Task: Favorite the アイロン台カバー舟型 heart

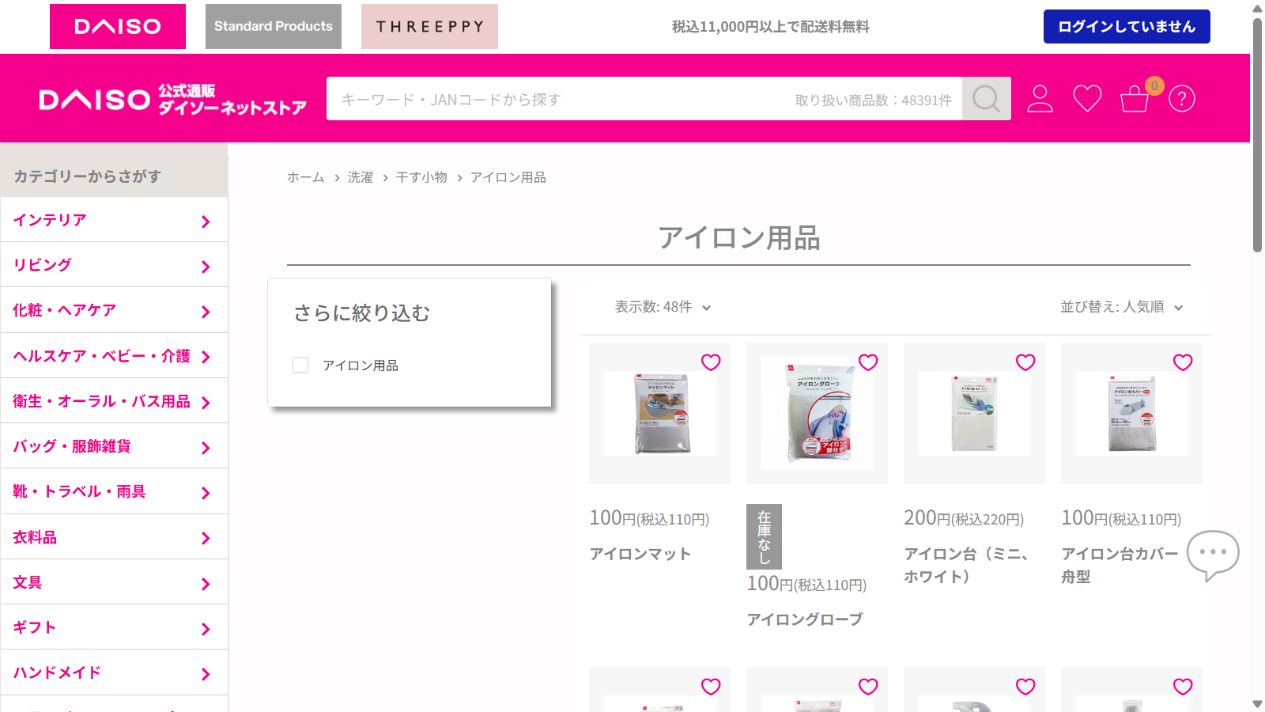Action: pyautogui.click(x=1183, y=362)
